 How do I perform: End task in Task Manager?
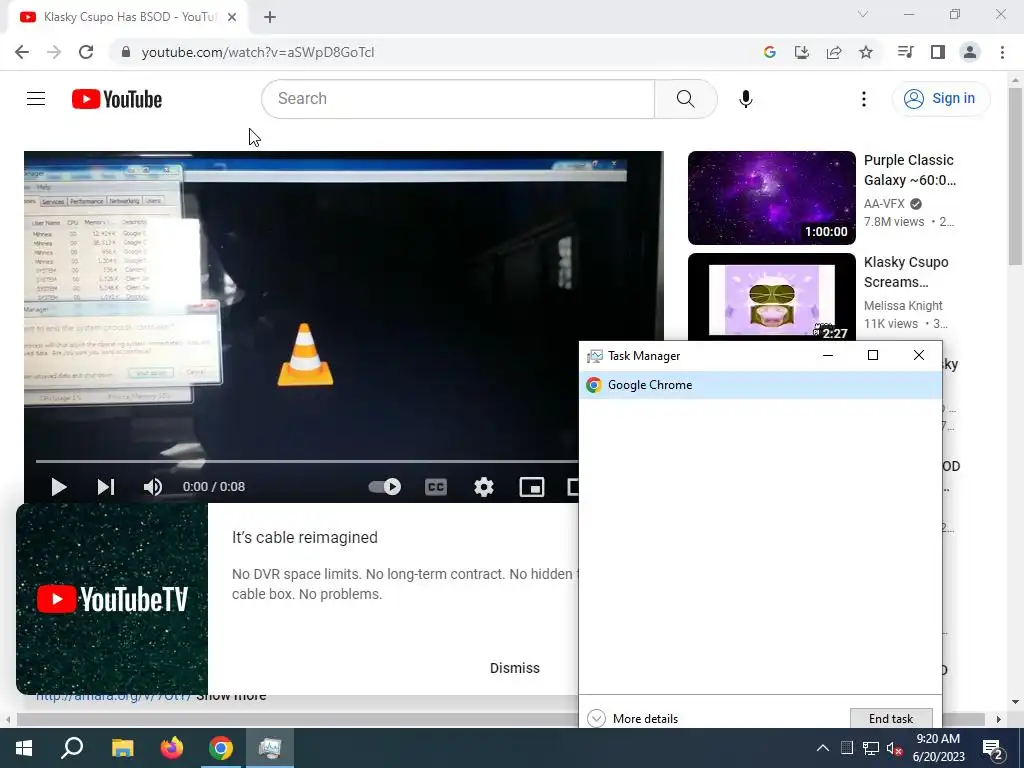tap(891, 718)
